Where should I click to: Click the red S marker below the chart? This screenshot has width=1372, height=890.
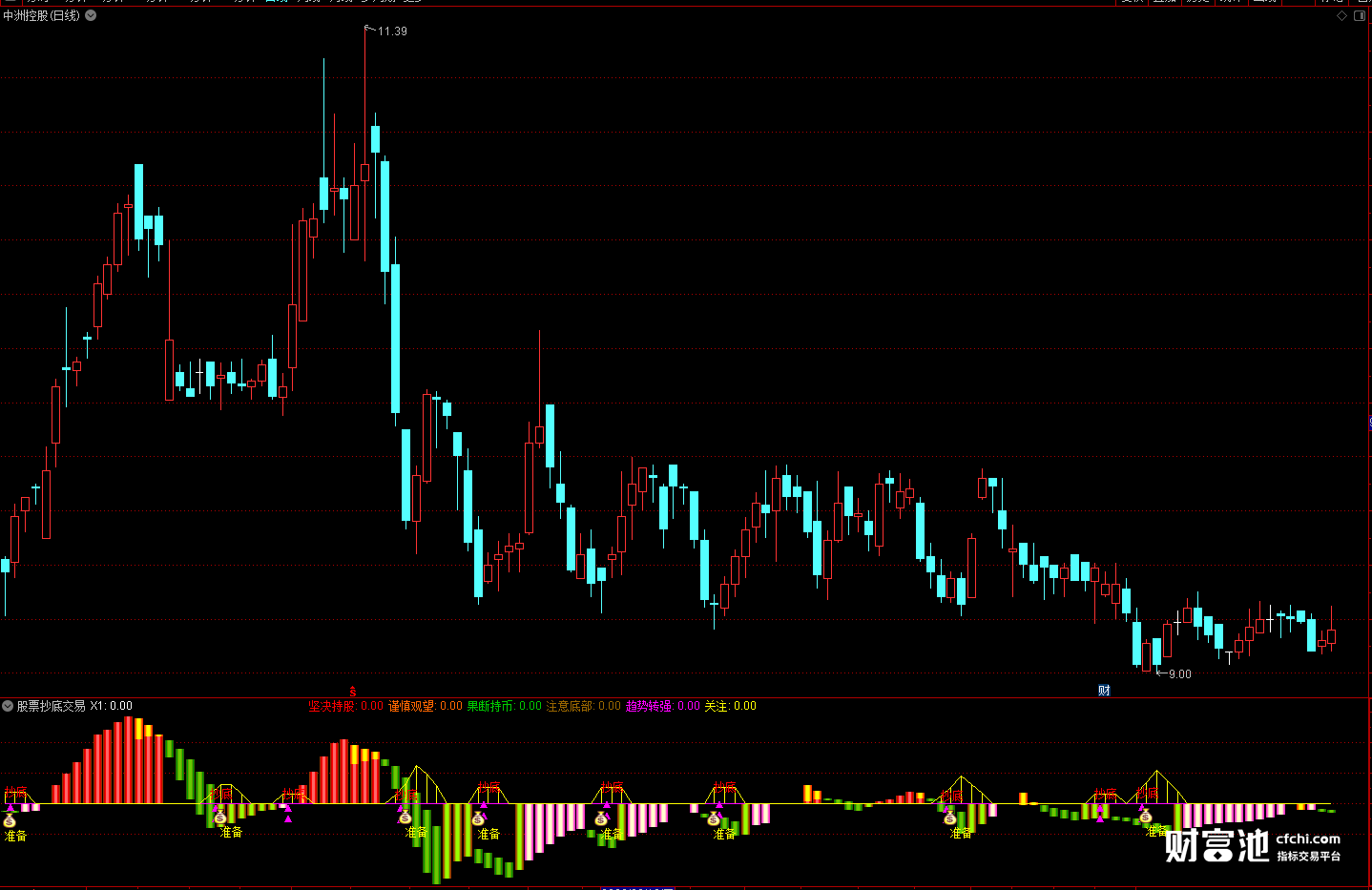353,691
